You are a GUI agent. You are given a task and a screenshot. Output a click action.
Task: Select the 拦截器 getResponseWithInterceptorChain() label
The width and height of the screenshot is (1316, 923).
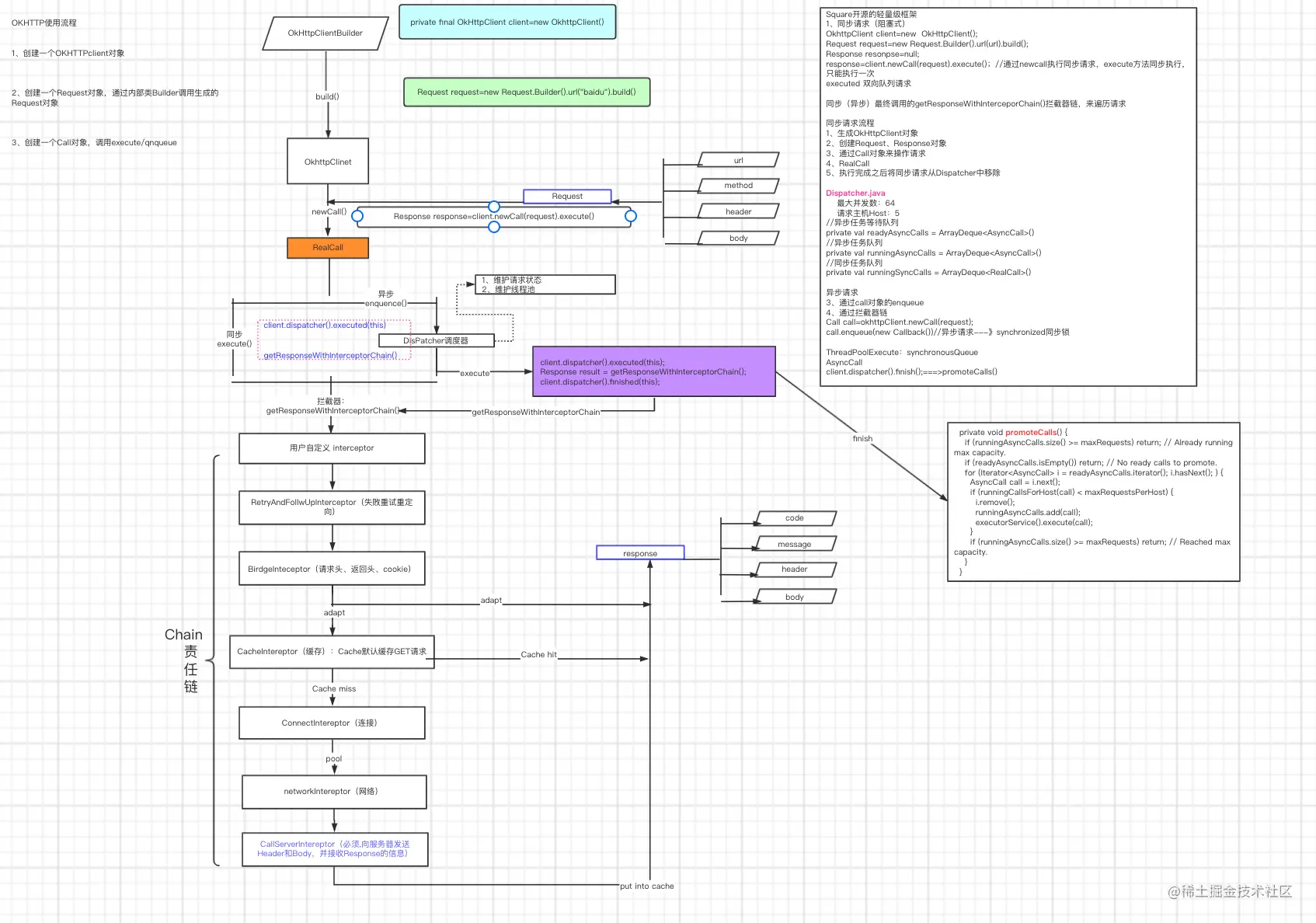point(332,406)
